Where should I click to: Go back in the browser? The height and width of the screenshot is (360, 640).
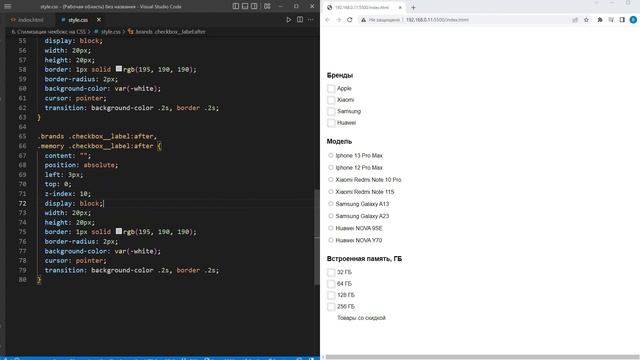[328, 20]
